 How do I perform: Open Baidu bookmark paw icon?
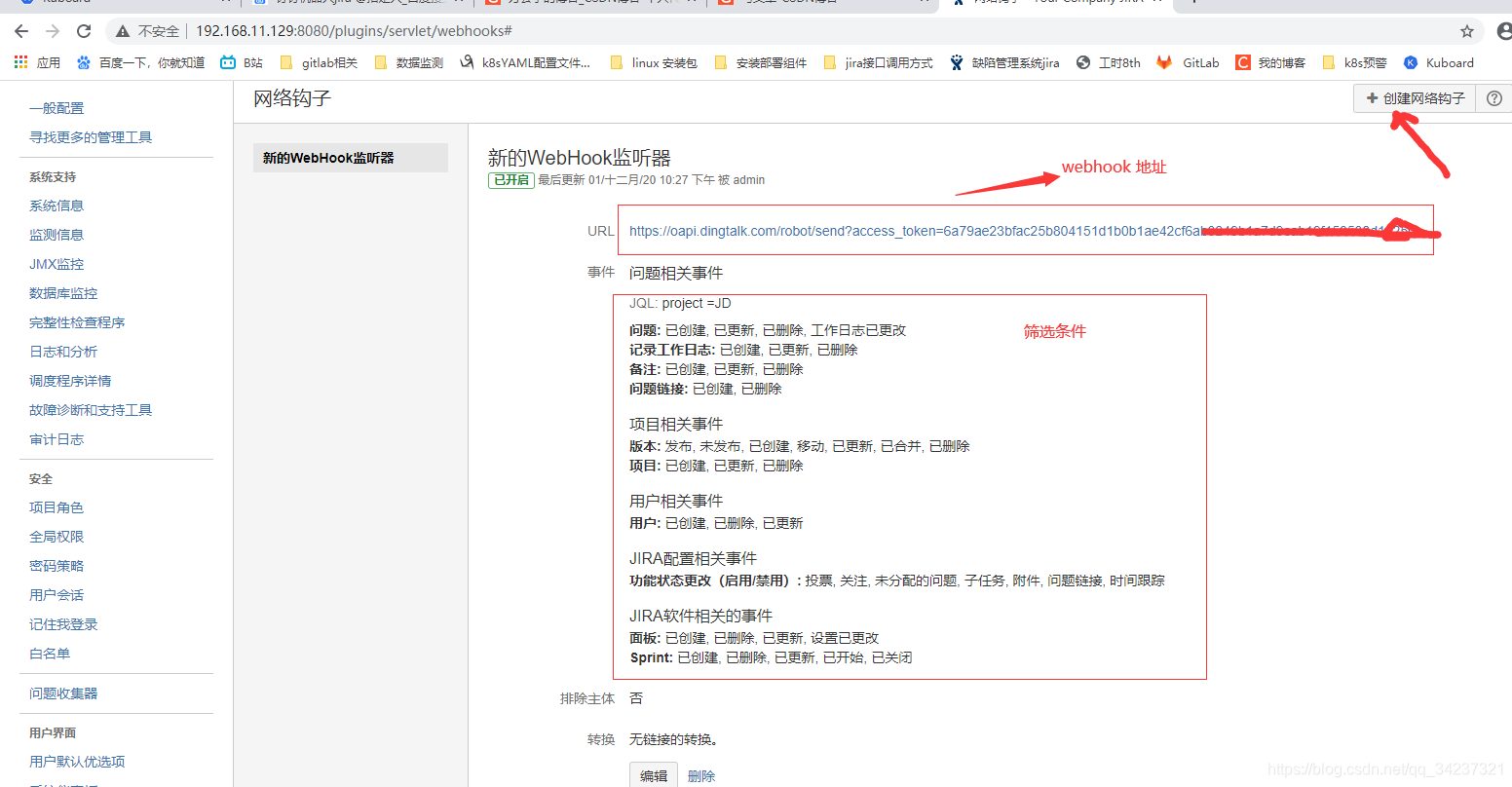coord(84,62)
